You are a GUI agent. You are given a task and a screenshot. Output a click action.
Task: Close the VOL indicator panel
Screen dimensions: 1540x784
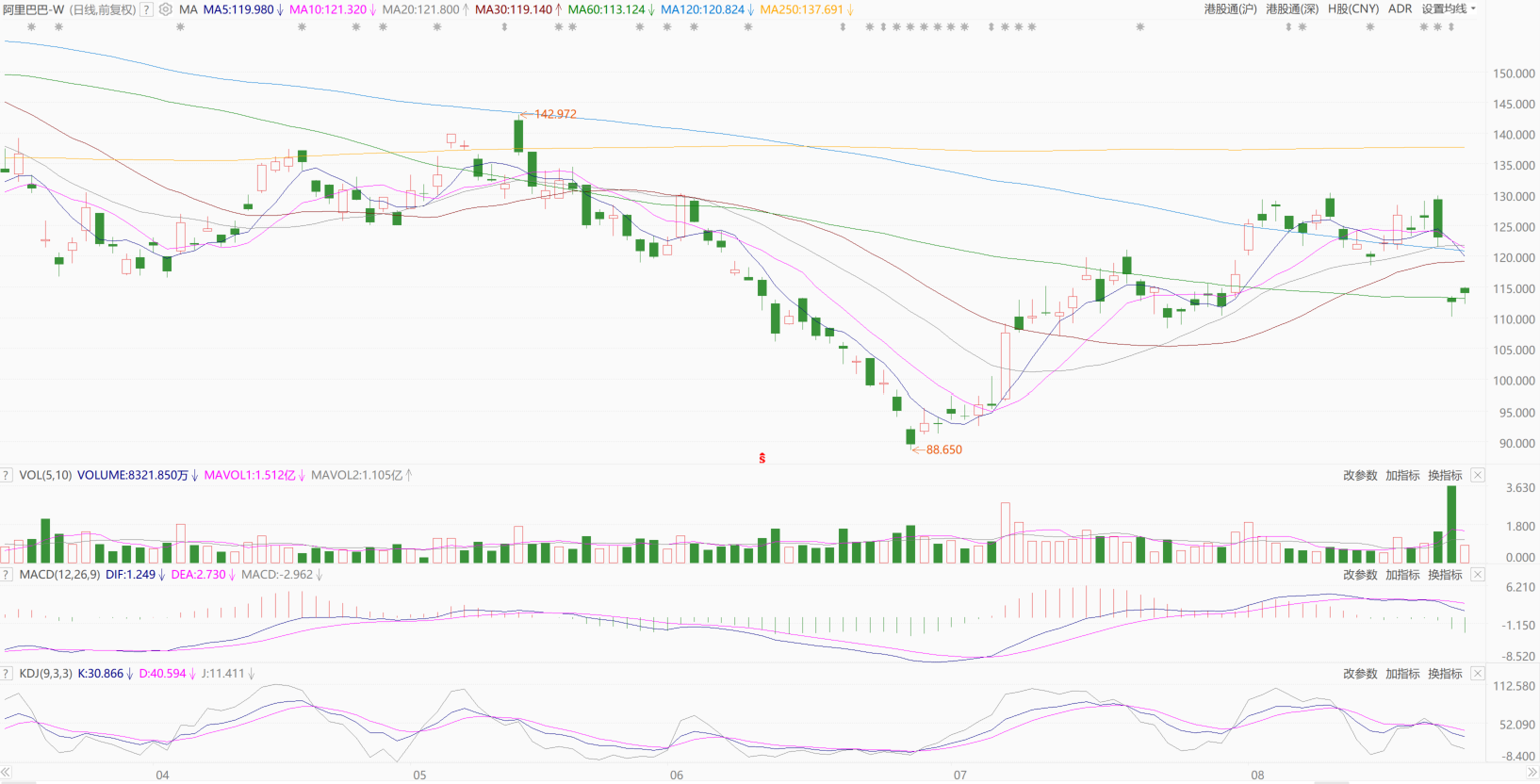[x=1478, y=476]
